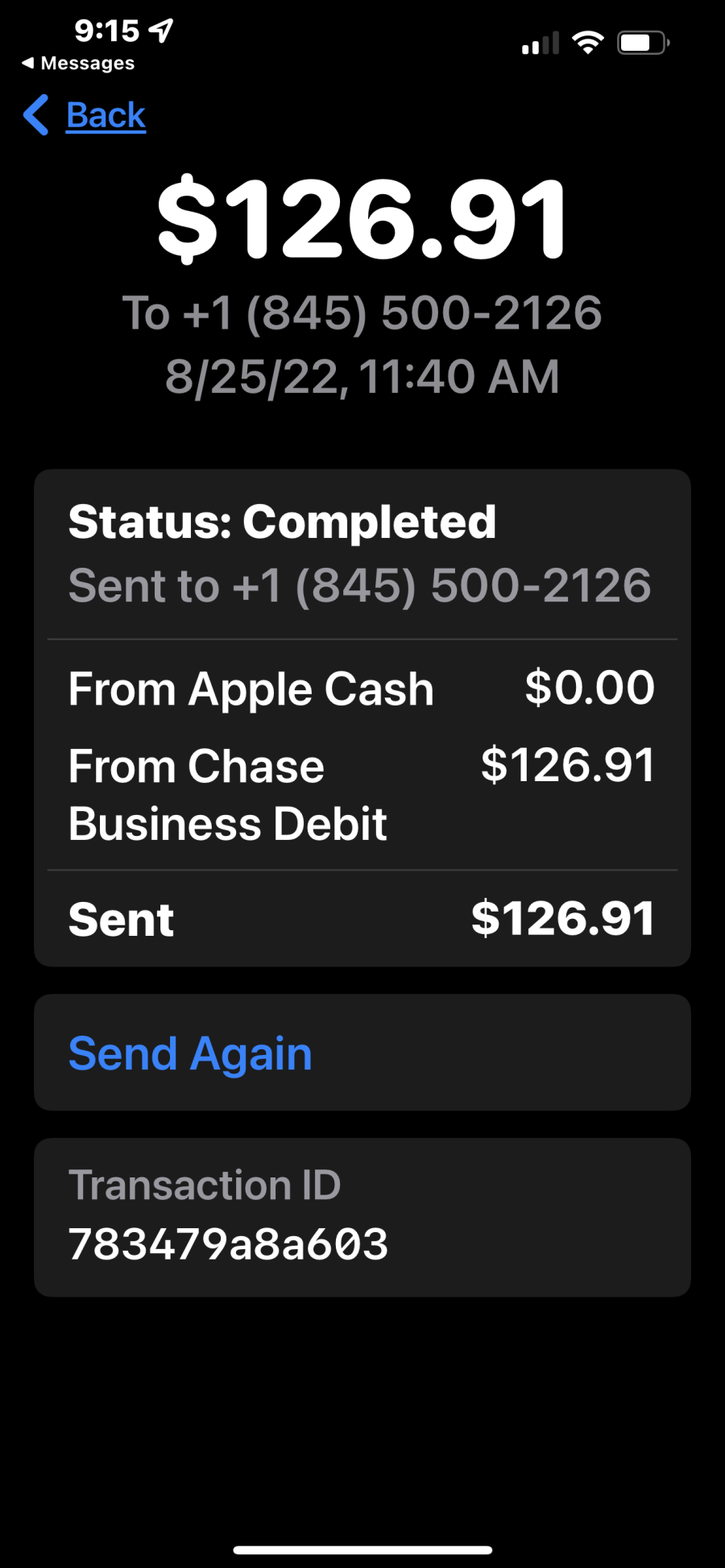Tap the From Chase Business Debit row
Screen dimensions: 725x1568
click(x=362, y=794)
